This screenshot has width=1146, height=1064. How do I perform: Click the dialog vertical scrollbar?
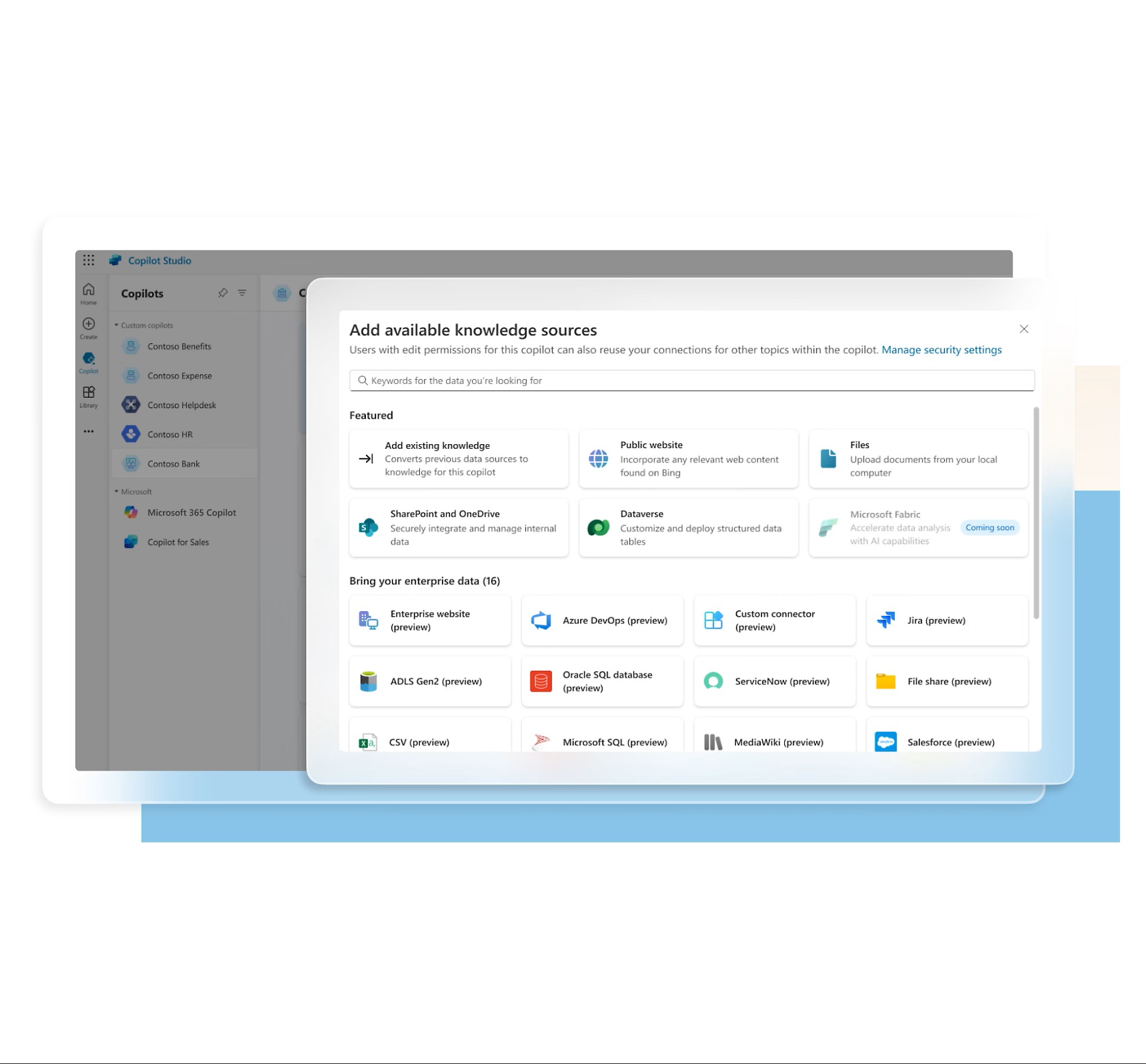point(1036,513)
